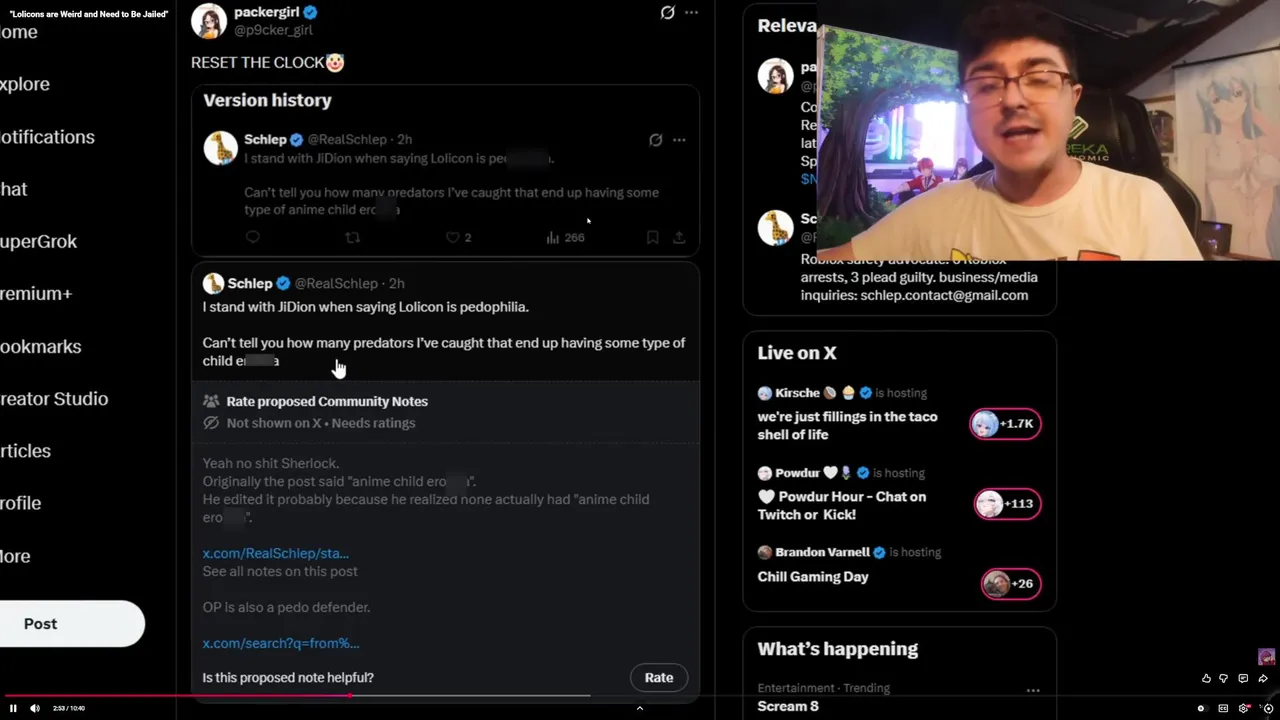This screenshot has height=720, width=1280.
Task: Open Grok icon on packergirl's post
Action: pyautogui.click(x=667, y=13)
